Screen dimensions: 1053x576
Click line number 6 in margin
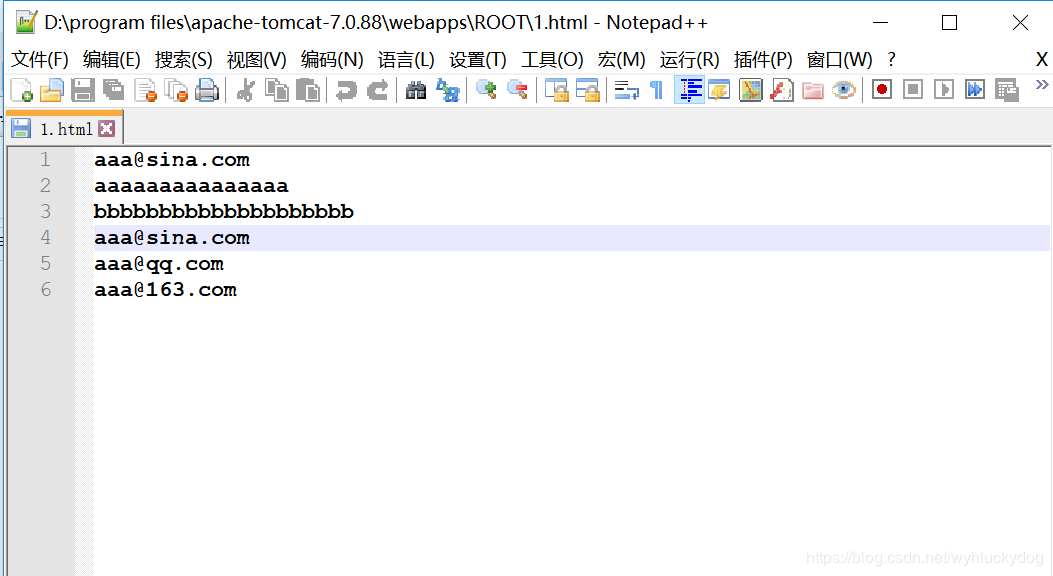[x=45, y=290]
